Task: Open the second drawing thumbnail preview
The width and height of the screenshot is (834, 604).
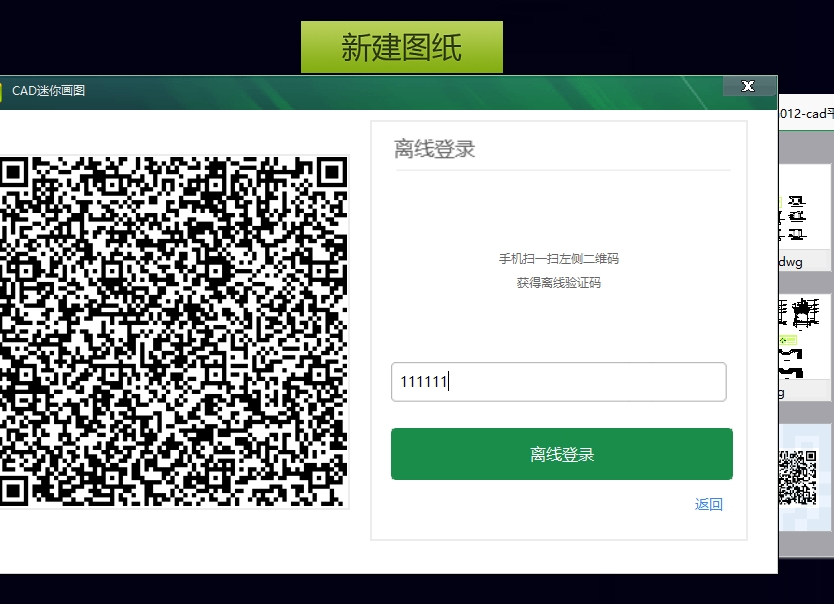Action: [804, 337]
